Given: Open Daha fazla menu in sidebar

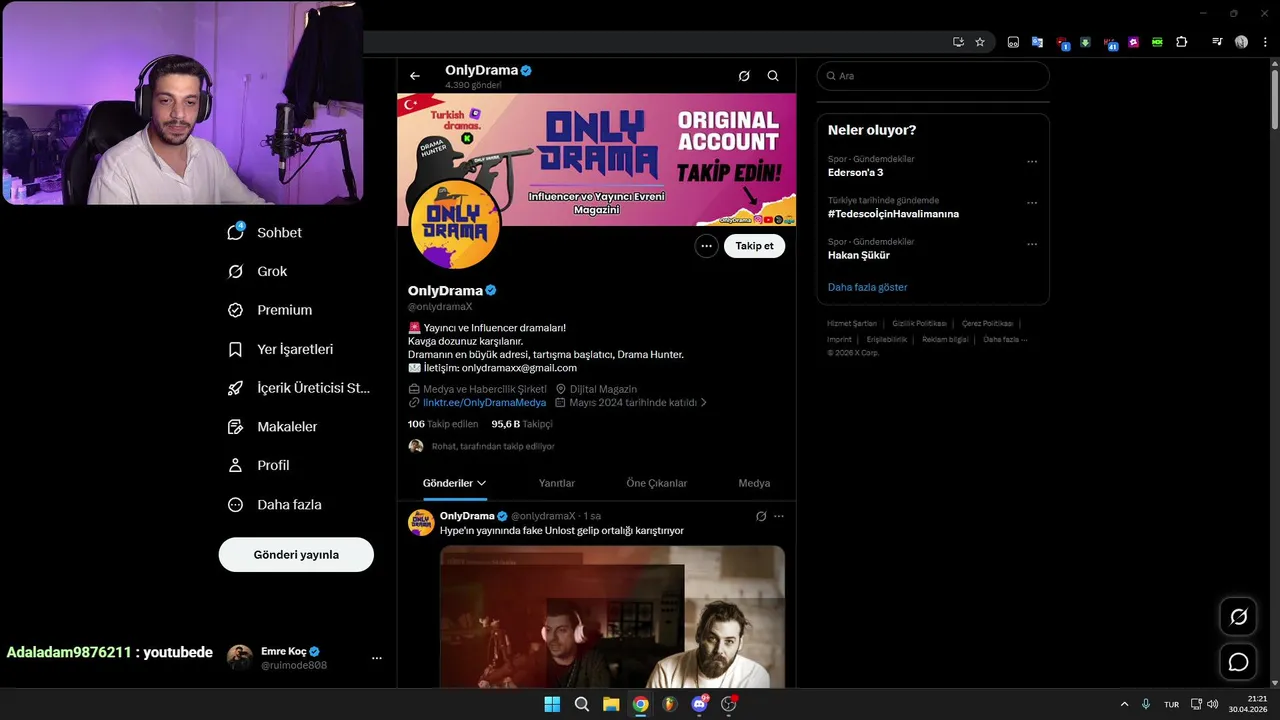Looking at the screenshot, I should [x=275, y=505].
